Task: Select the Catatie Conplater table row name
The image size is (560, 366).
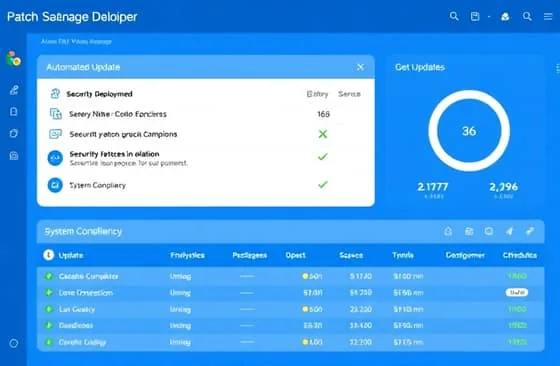Action: (89, 276)
